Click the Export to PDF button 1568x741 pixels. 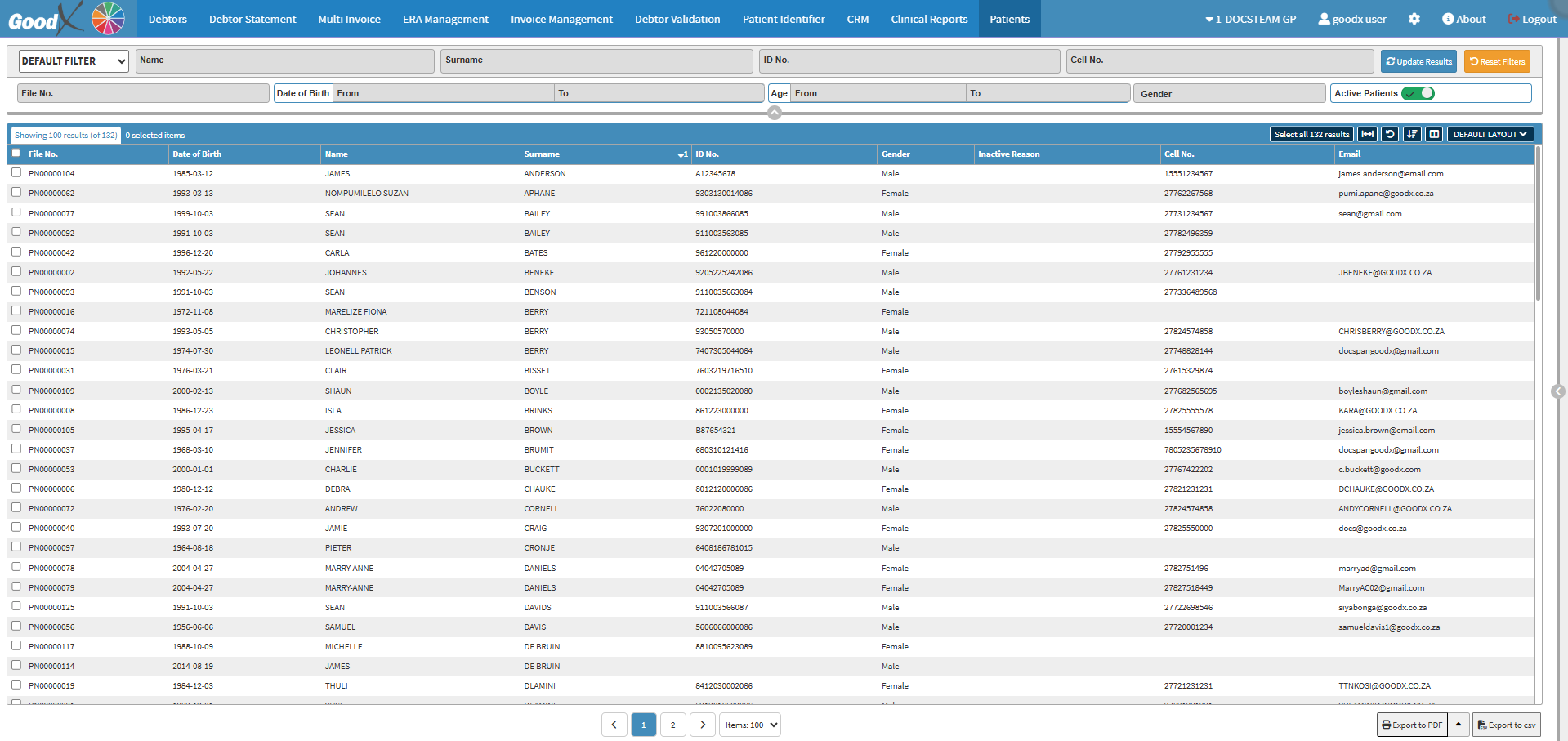tap(1412, 725)
